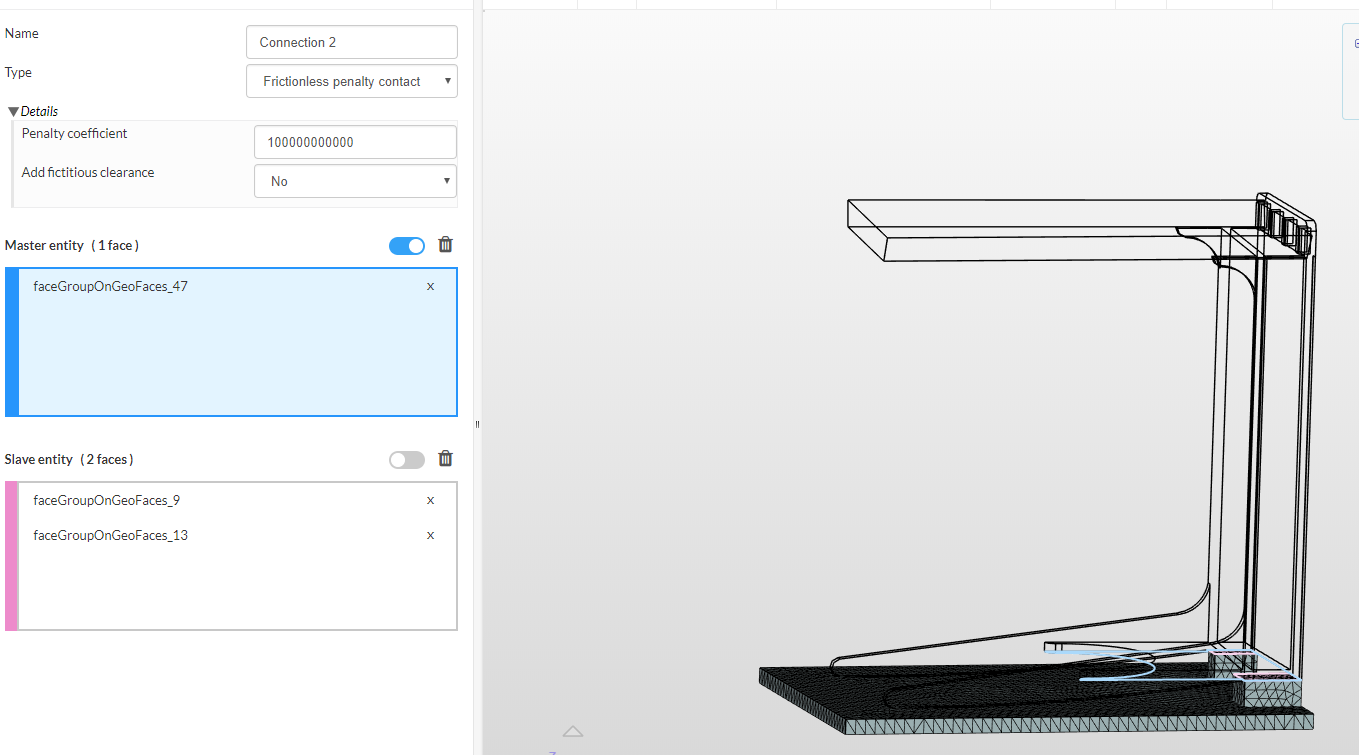Click the Type label
The width and height of the screenshot is (1359, 755).
[x=19, y=72]
